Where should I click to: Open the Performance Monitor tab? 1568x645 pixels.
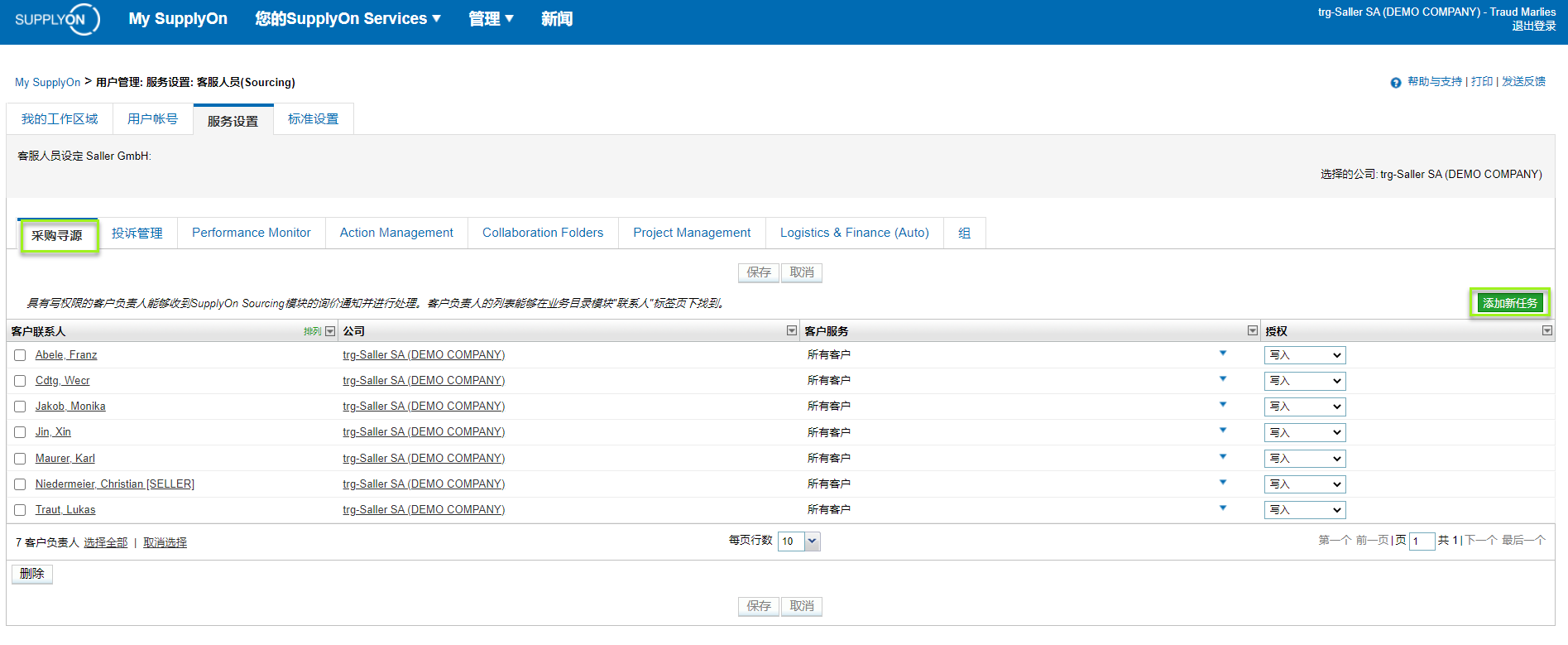click(x=252, y=233)
